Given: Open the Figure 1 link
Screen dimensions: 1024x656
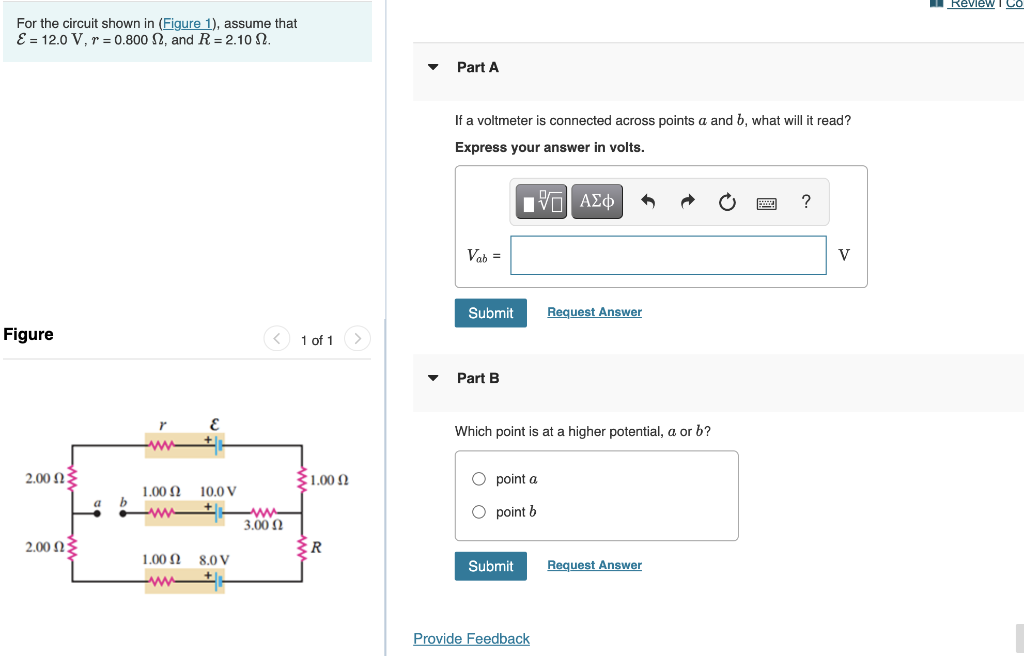Looking at the screenshot, I should (187, 23).
